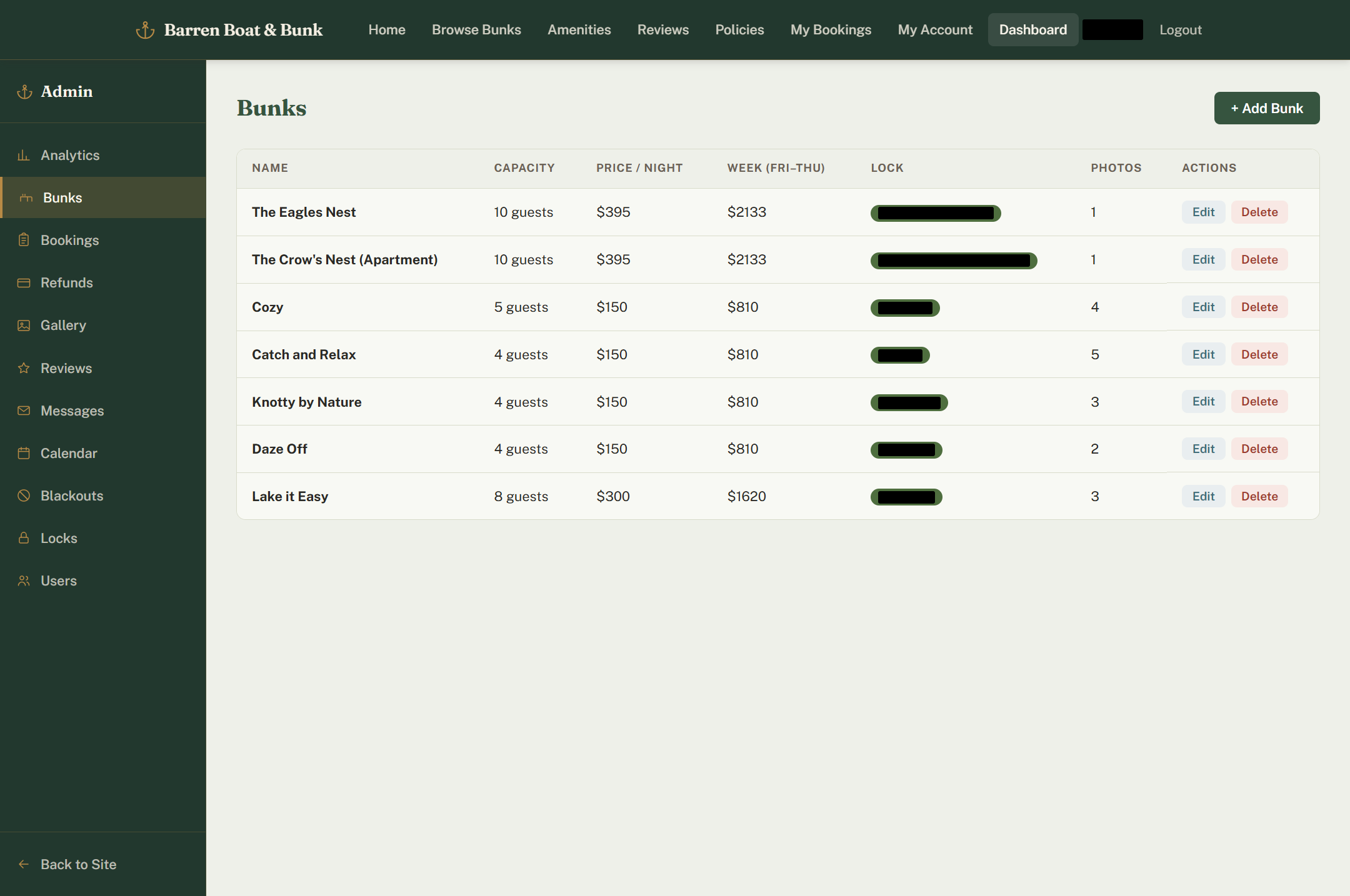This screenshot has width=1350, height=896.
Task: Click the Back to Site arrow icon
Action: pos(24,864)
